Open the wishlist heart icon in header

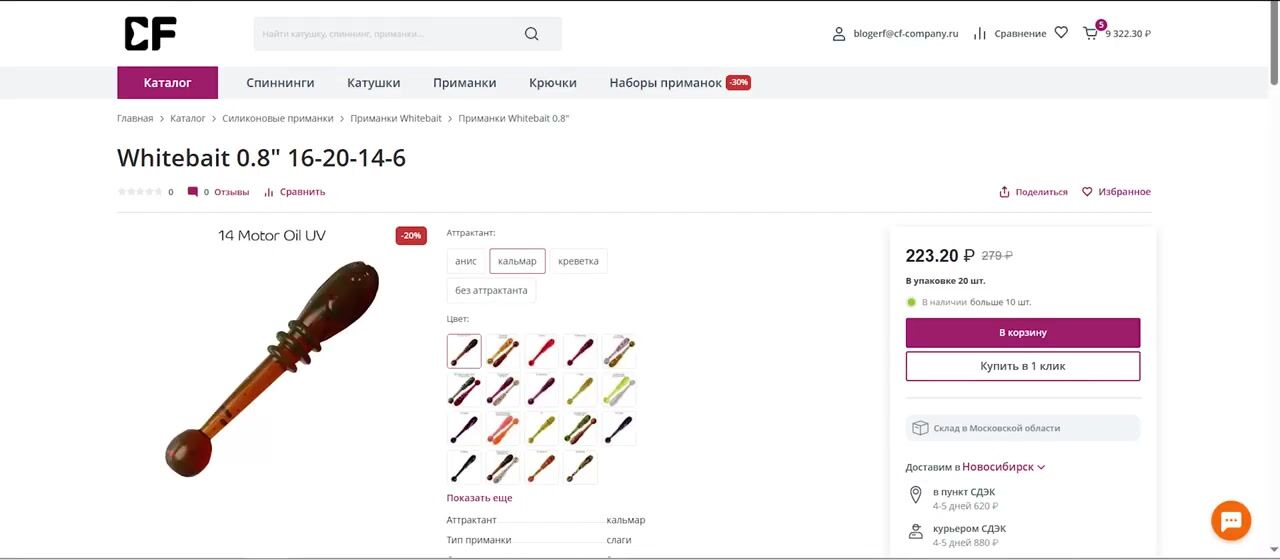click(x=1061, y=33)
